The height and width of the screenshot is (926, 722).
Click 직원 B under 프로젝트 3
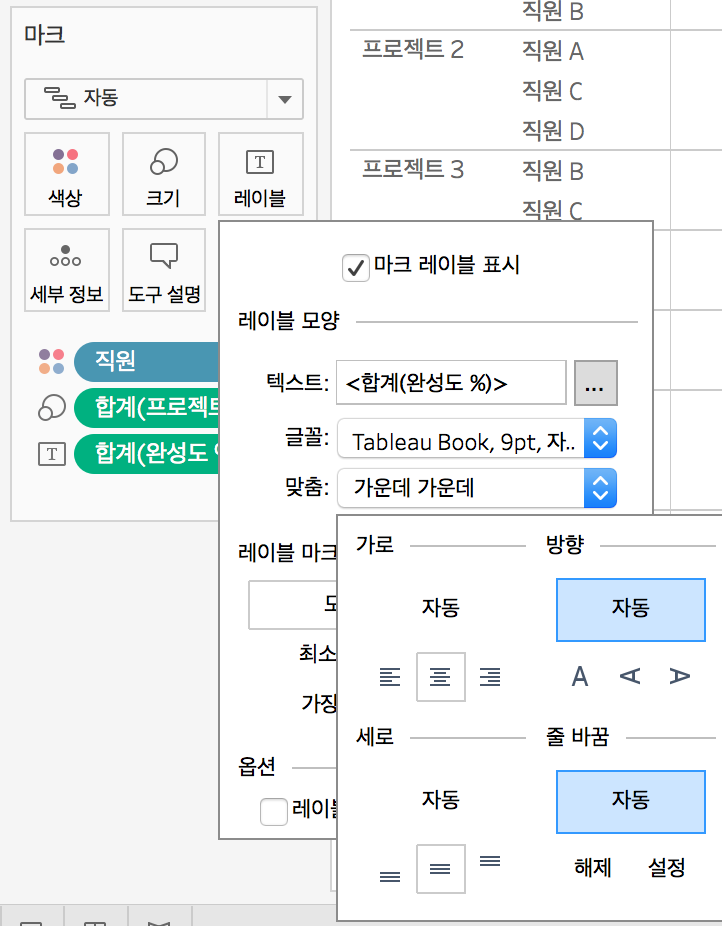[553, 171]
